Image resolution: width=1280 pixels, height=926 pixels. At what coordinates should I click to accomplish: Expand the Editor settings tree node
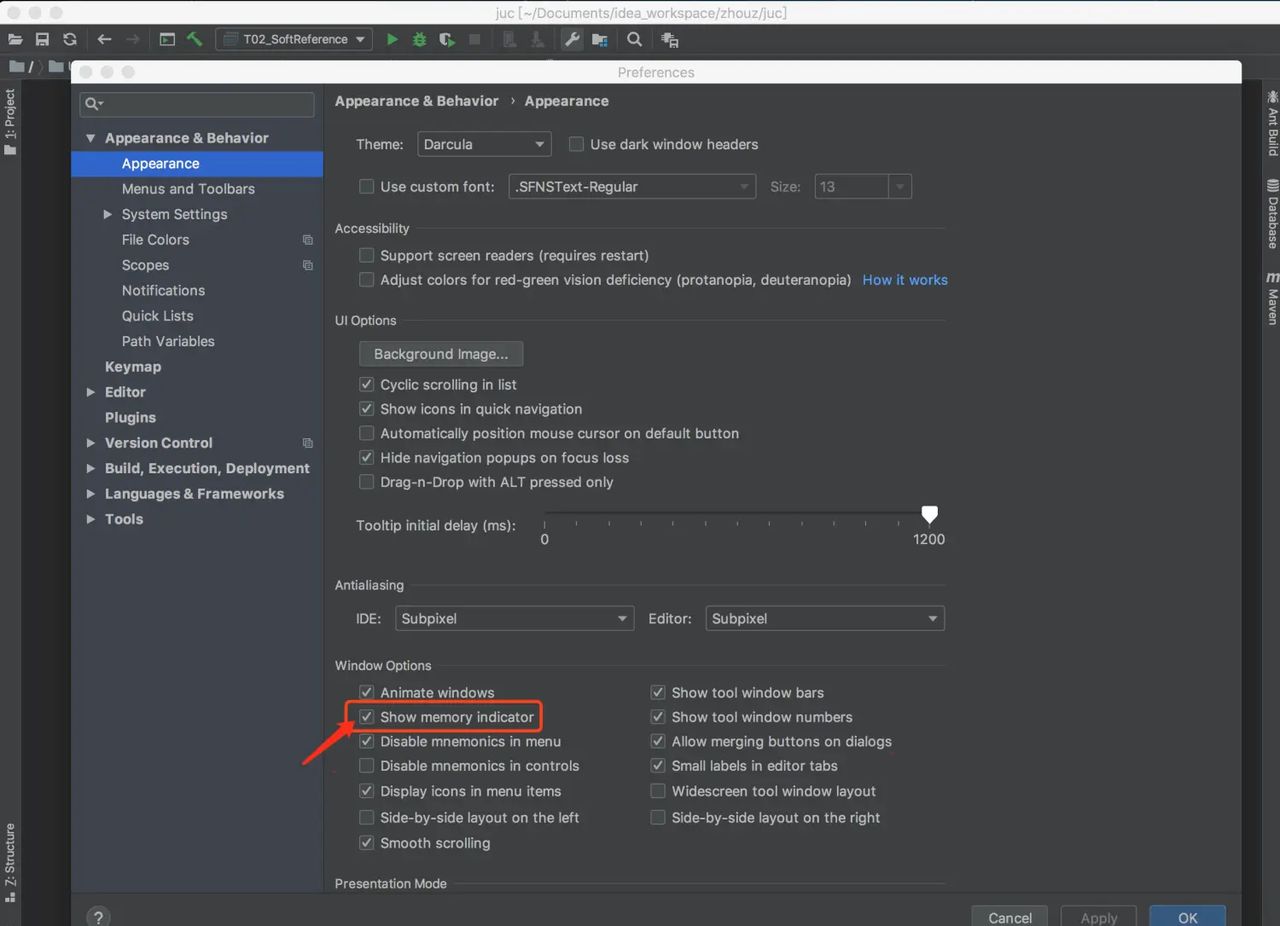point(91,392)
